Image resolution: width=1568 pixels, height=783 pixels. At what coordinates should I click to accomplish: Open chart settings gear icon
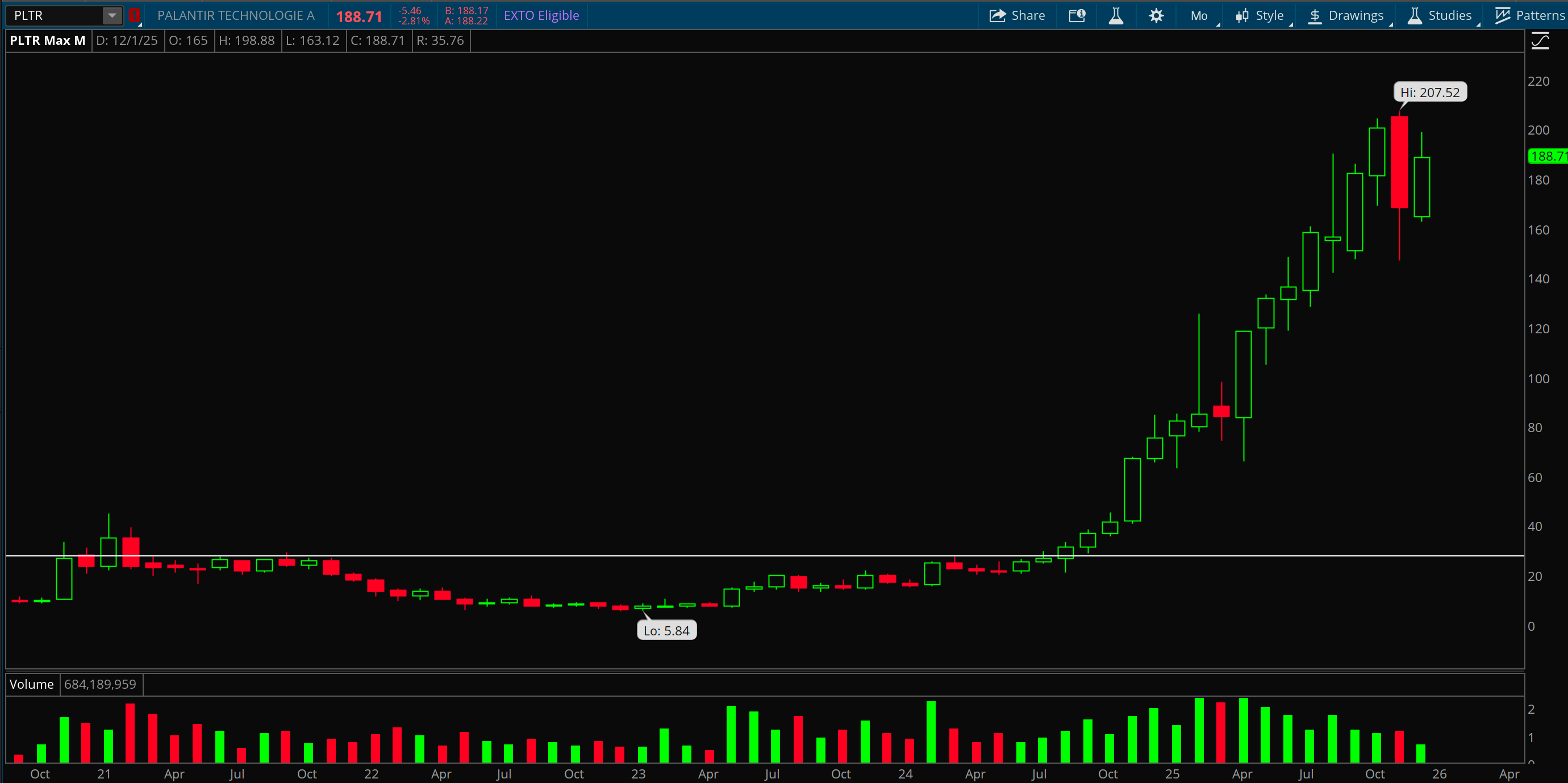(x=1156, y=16)
